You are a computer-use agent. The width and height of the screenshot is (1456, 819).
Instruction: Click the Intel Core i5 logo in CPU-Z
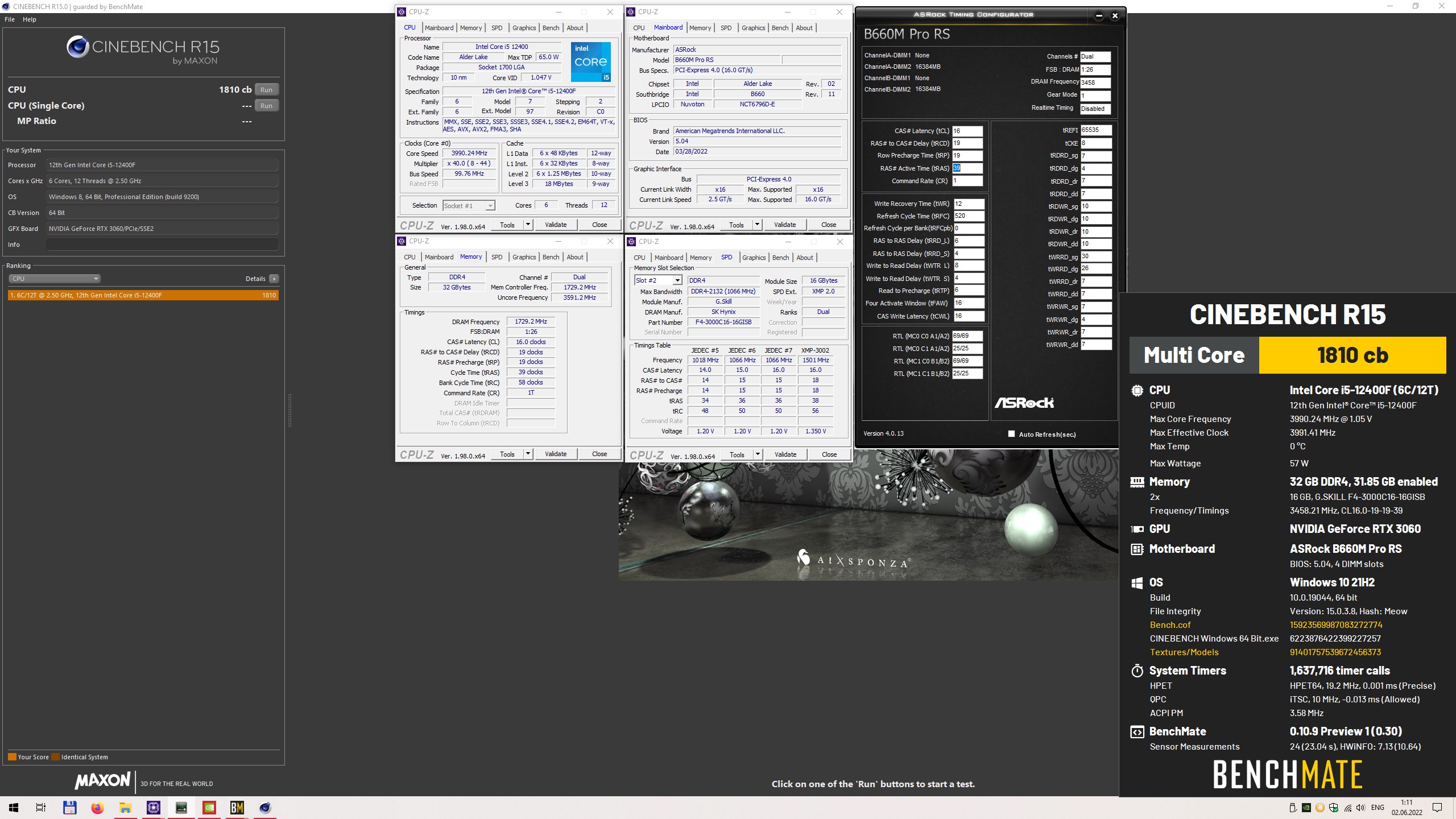click(x=591, y=61)
